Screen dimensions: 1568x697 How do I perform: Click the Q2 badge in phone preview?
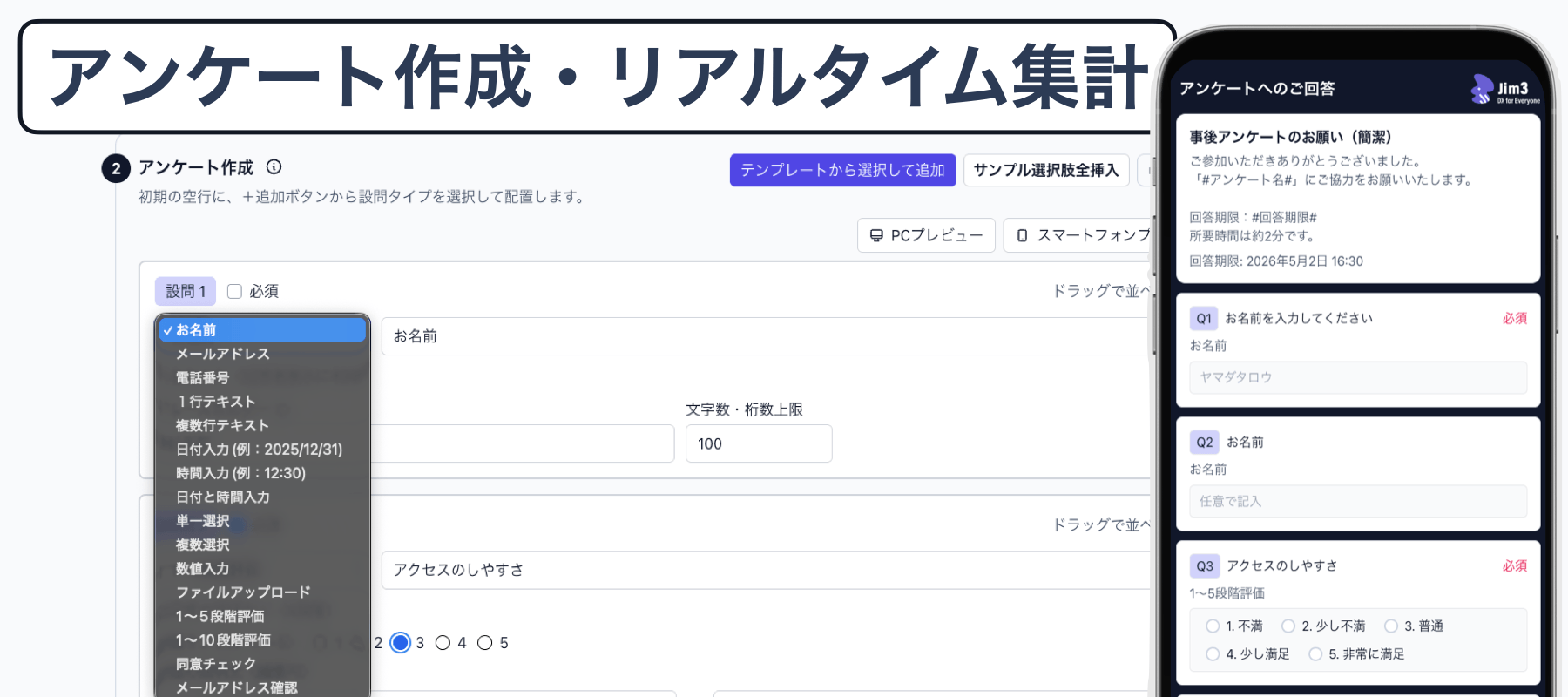(x=1205, y=442)
